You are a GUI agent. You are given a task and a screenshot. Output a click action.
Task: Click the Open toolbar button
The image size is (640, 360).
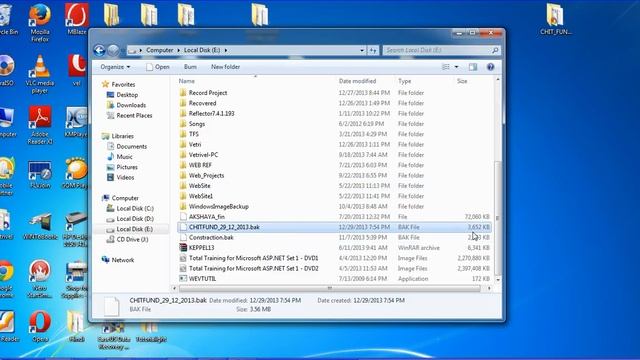pos(158,67)
